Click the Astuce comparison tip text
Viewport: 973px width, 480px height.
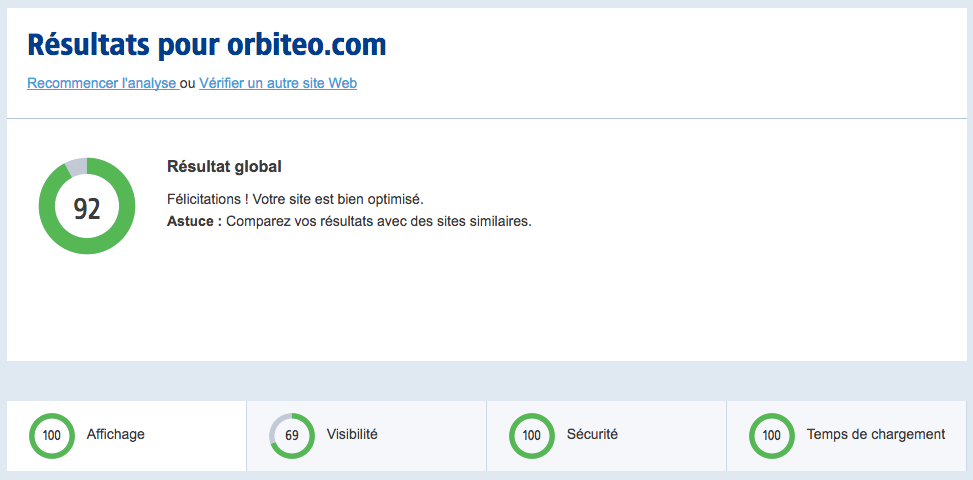349,221
